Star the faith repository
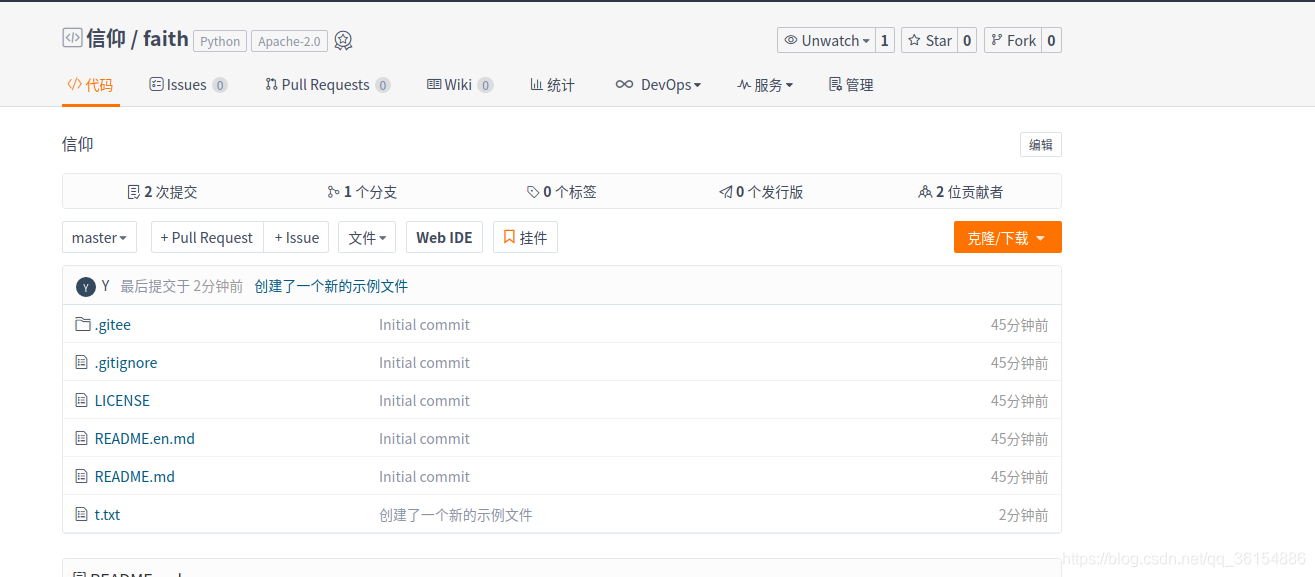 coord(930,40)
